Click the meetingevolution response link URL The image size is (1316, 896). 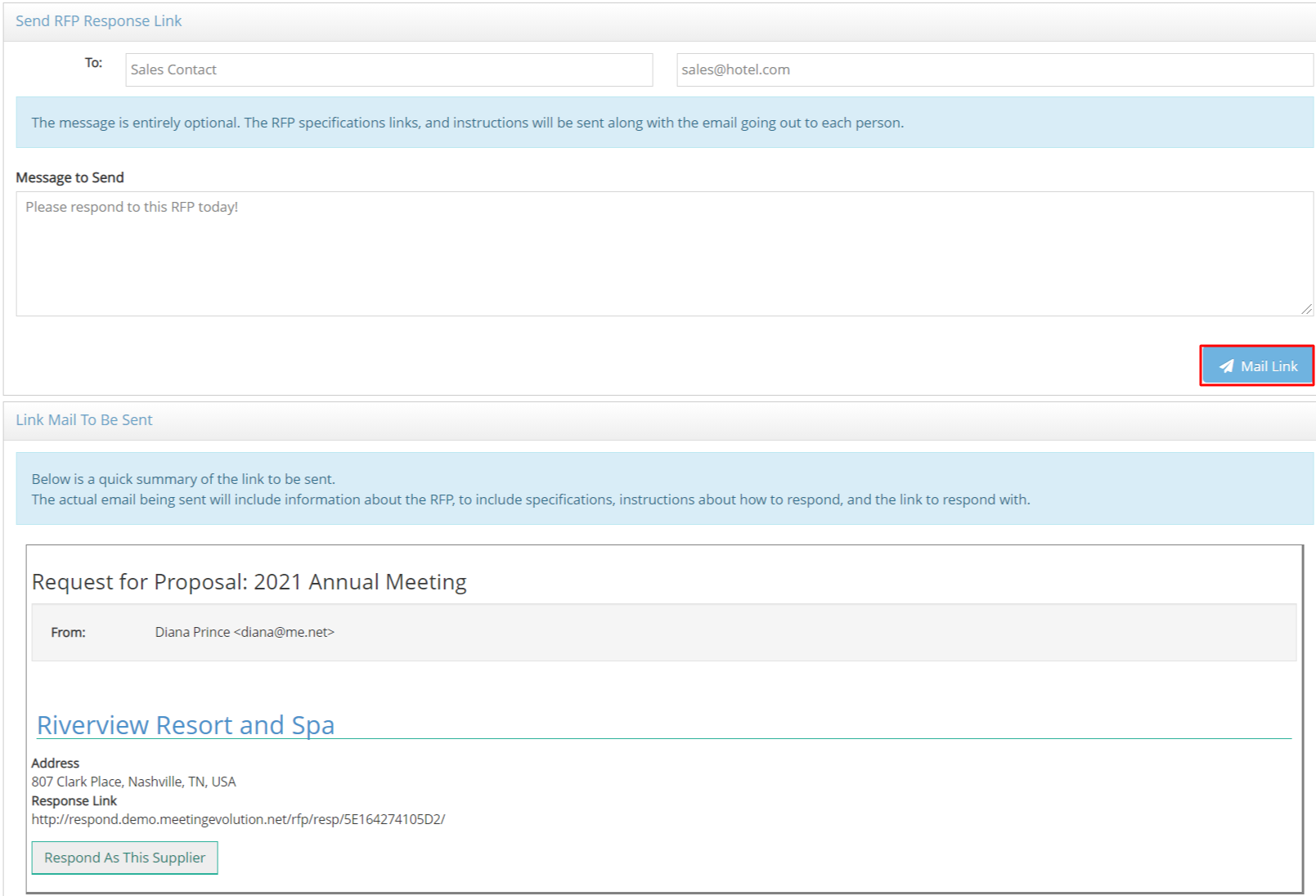coord(238,819)
